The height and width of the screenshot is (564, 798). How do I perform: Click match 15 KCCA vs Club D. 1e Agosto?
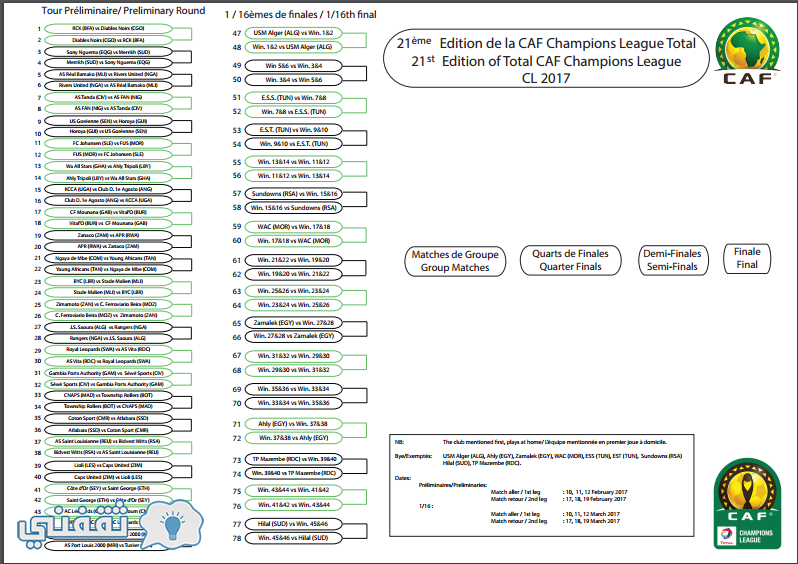click(108, 189)
